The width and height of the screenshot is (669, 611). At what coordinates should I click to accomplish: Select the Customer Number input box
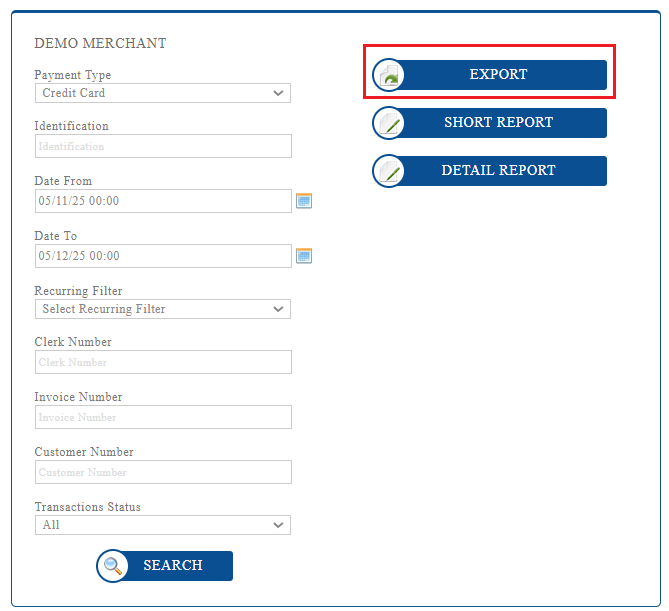click(162, 472)
